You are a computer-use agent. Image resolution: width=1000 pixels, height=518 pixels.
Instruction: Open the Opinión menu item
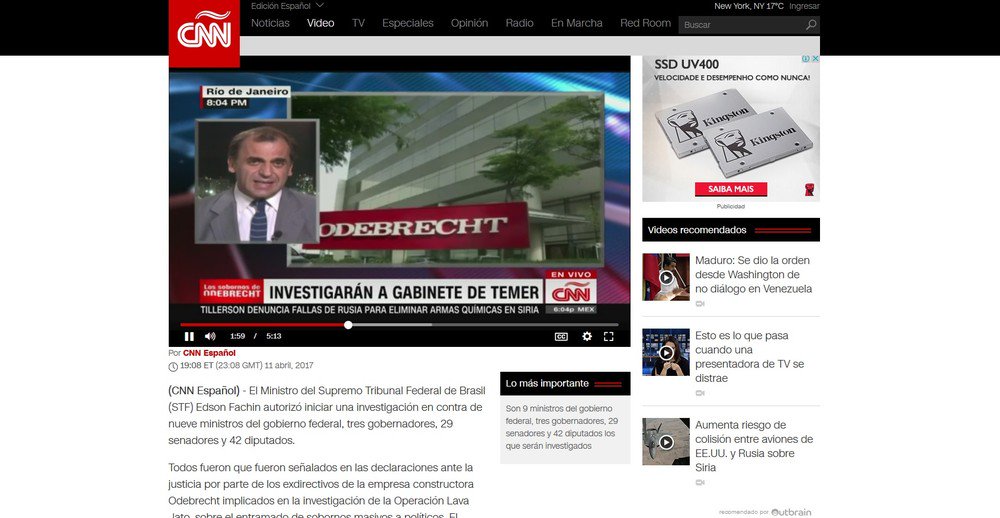469,23
